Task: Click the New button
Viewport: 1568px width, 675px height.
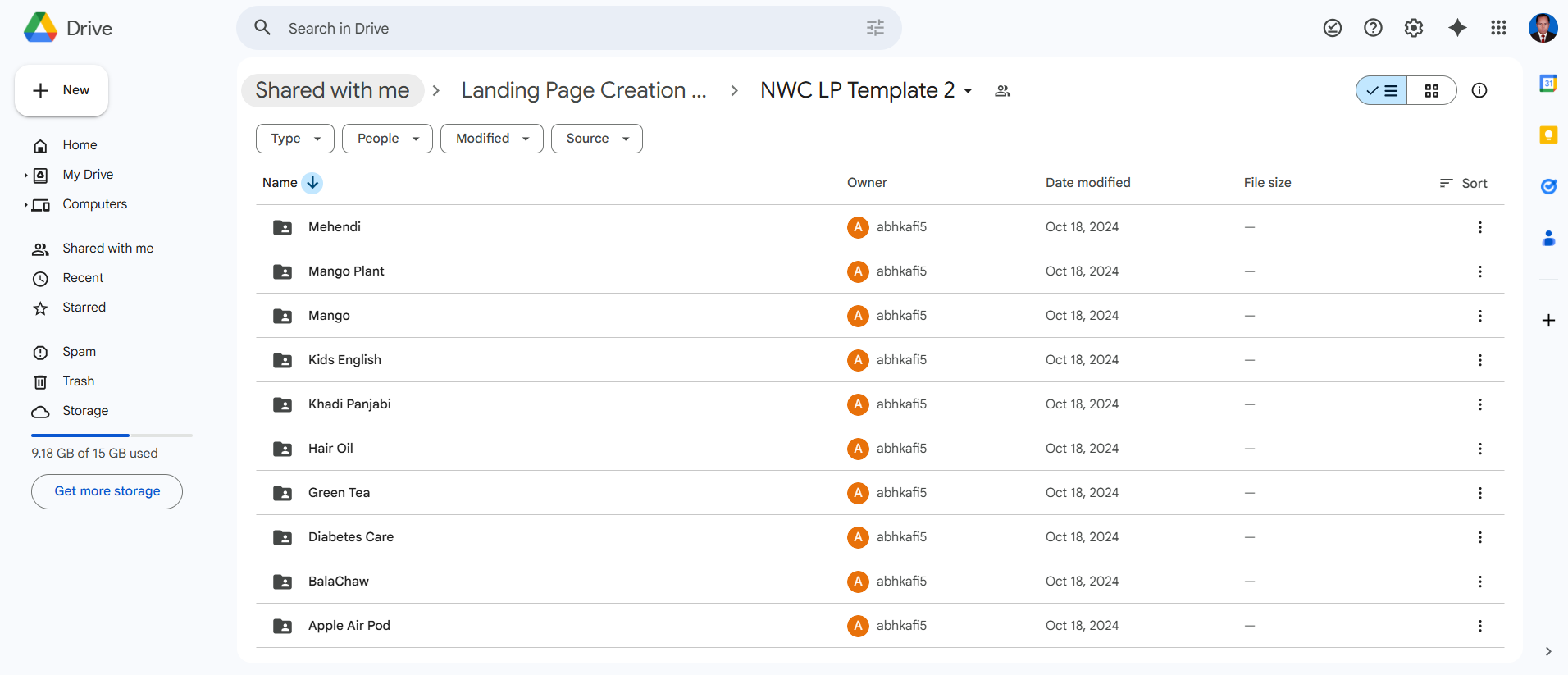Action: (62, 90)
